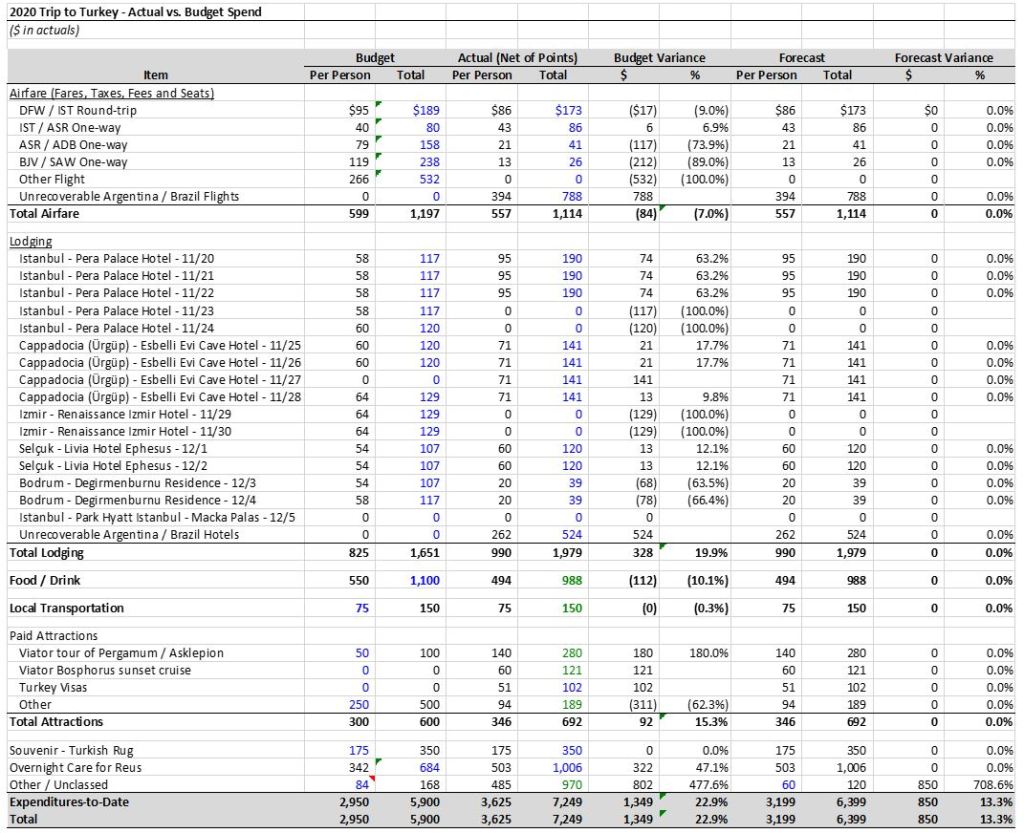Image resolution: width=1024 pixels, height=833 pixels.
Task: Click the red comment indicator on cell 84
Action: point(373,779)
